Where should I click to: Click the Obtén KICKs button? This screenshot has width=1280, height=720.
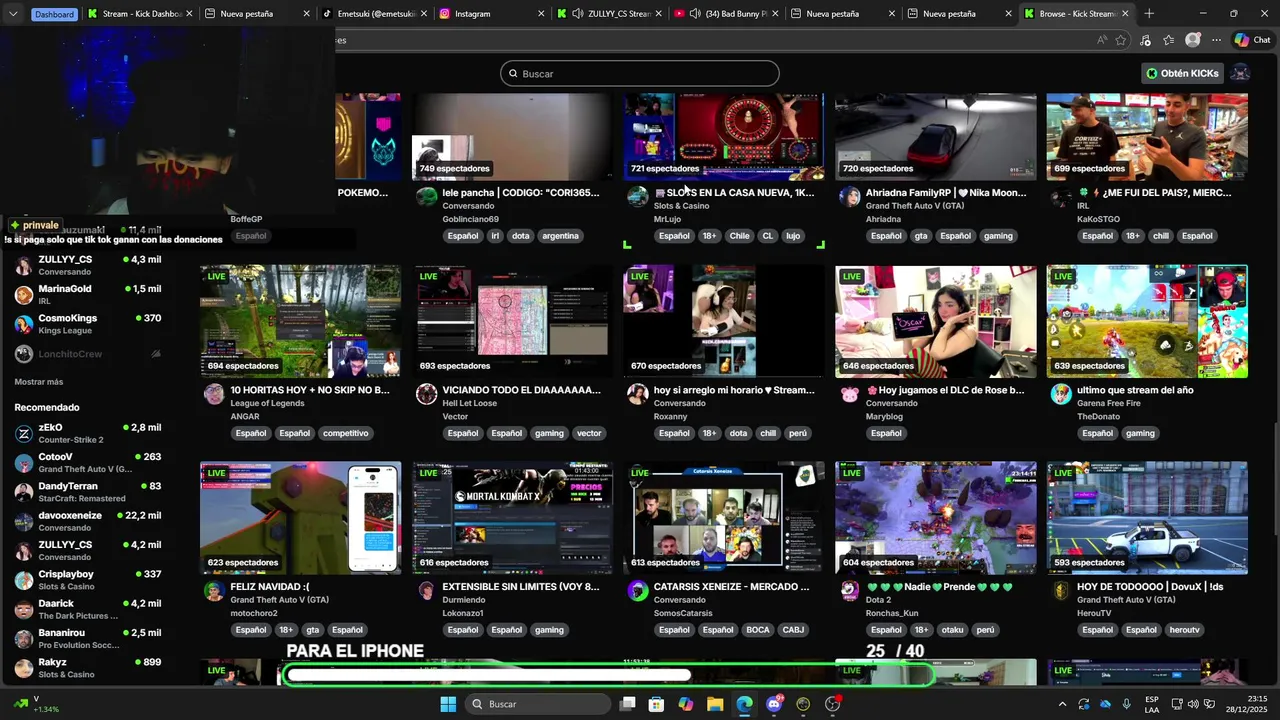coord(1183,73)
